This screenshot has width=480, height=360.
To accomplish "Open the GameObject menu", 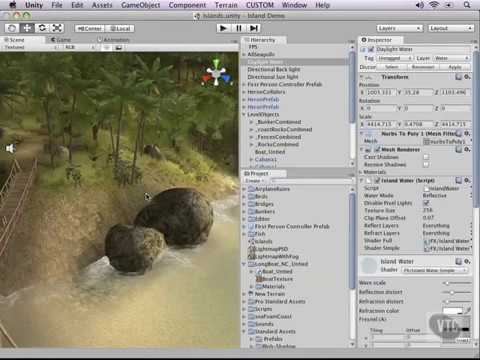I will (140, 5).
